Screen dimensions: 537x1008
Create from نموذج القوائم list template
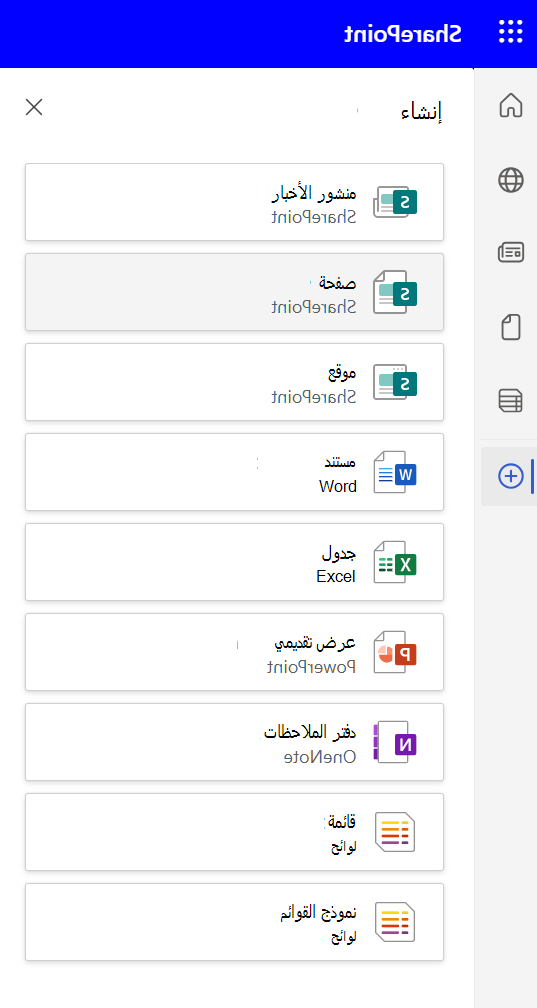[234, 922]
